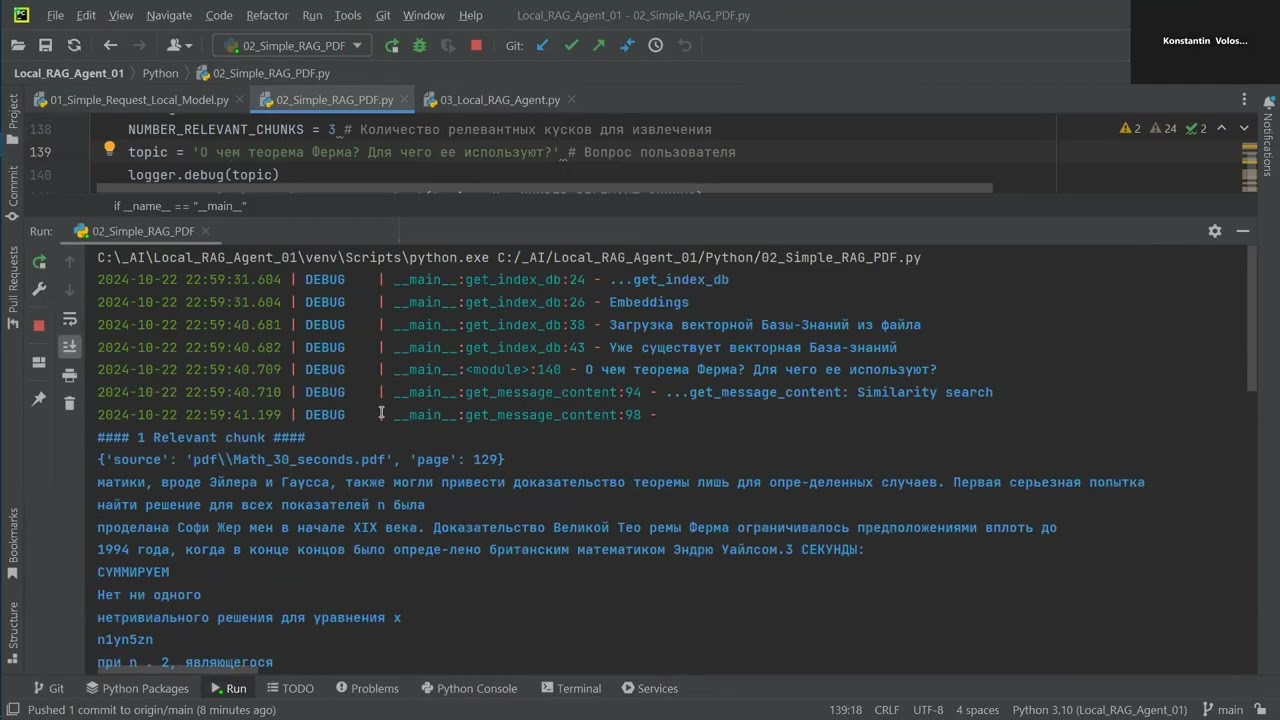Show the editor tabs overflow menu
The height and width of the screenshot is (720, 1280).
(x=1244, y=100)
